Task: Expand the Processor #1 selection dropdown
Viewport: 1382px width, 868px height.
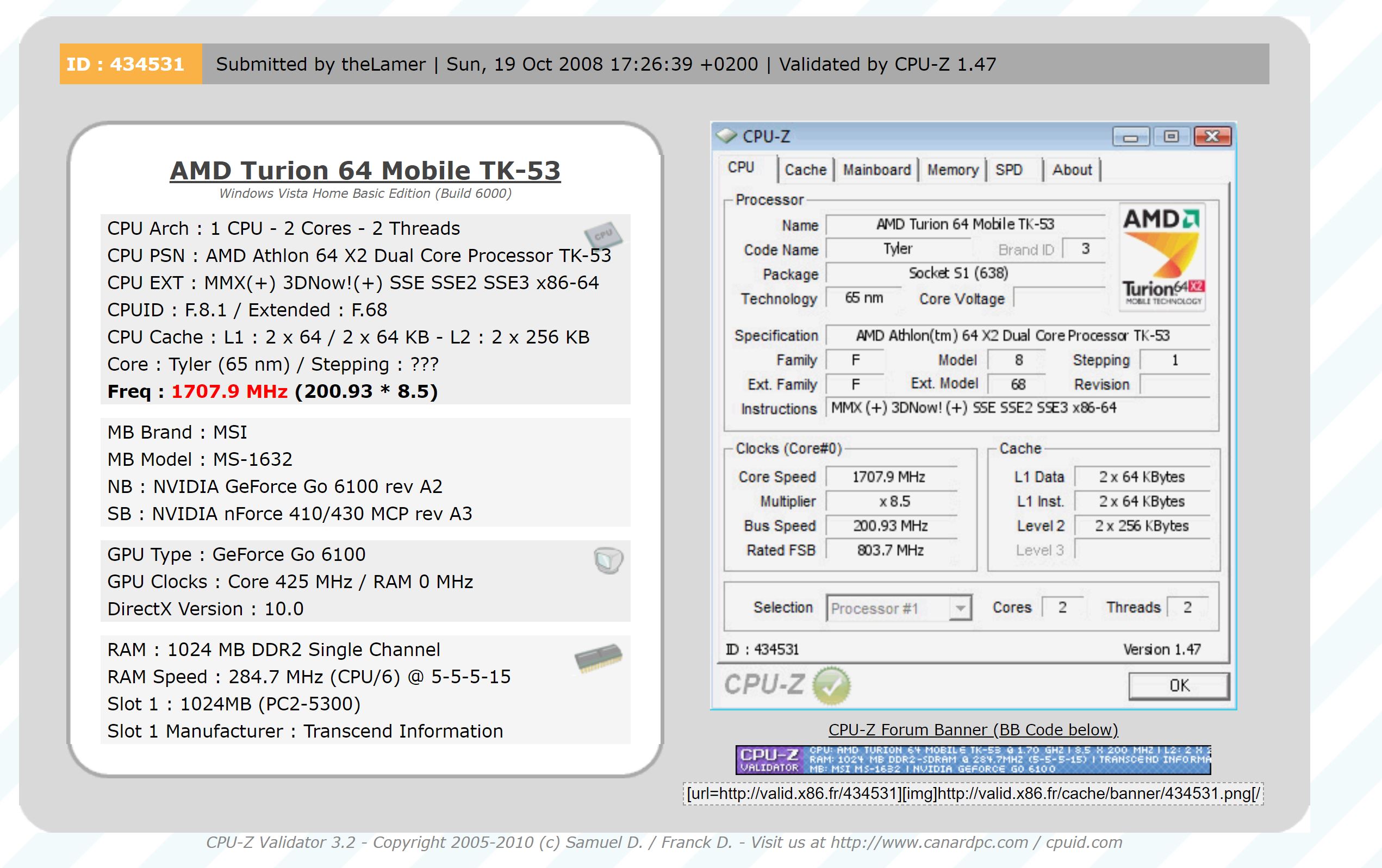Action: [x=960, y=608]
